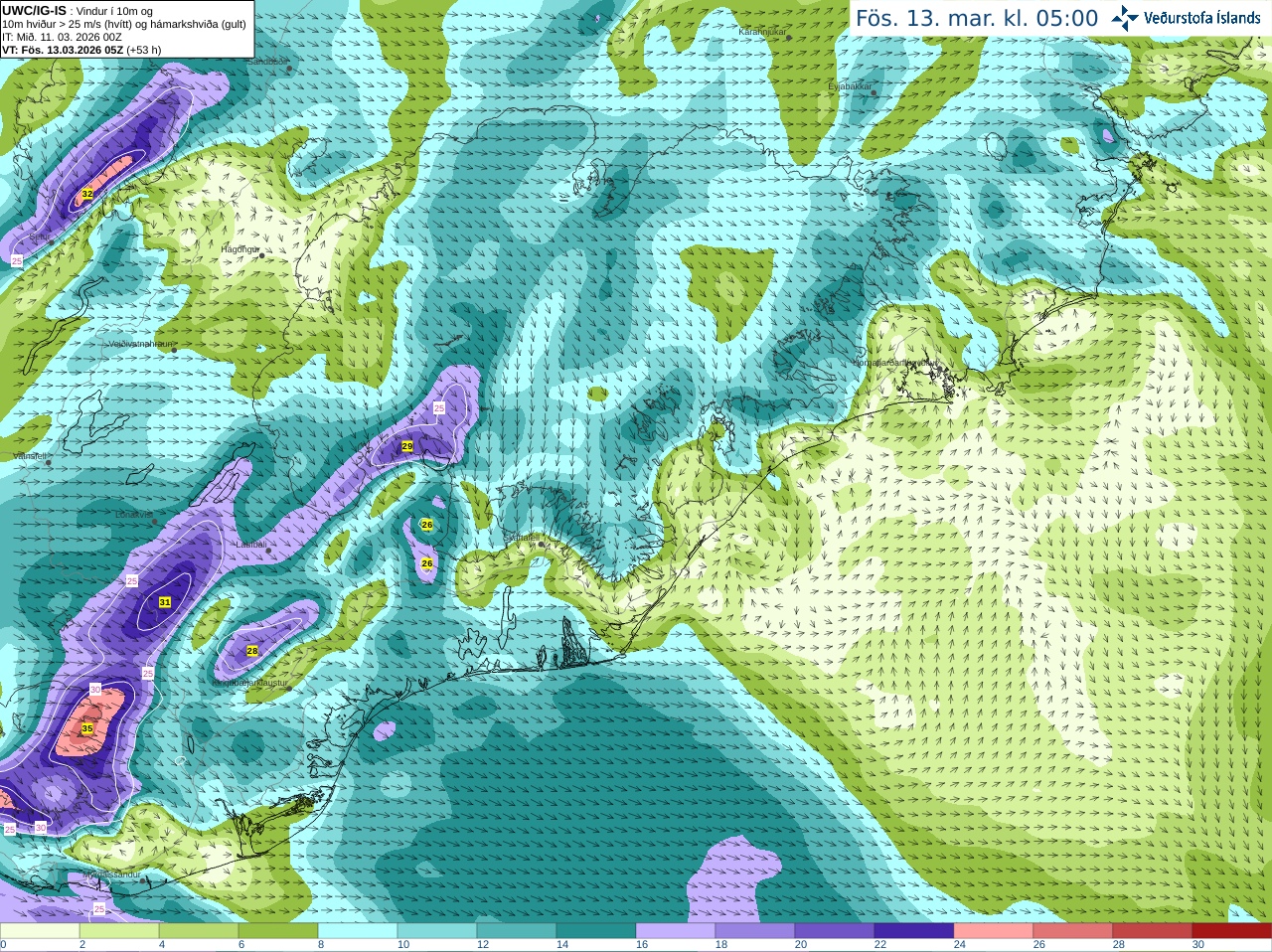The height and width of the screenshot is (952, 1272).
Task: Click the Kárahnjúkar station label
Action: coord(762,33)
